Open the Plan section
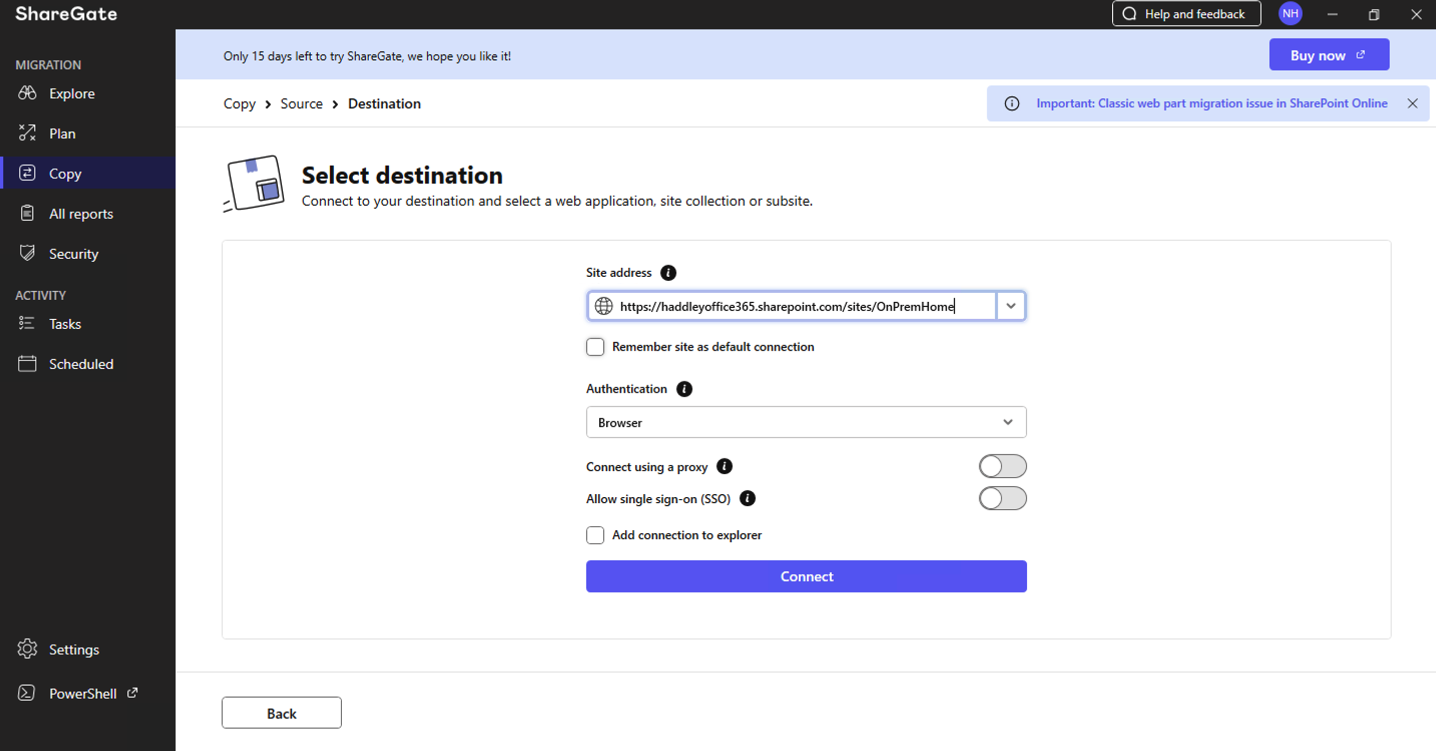 click(87, 133)
